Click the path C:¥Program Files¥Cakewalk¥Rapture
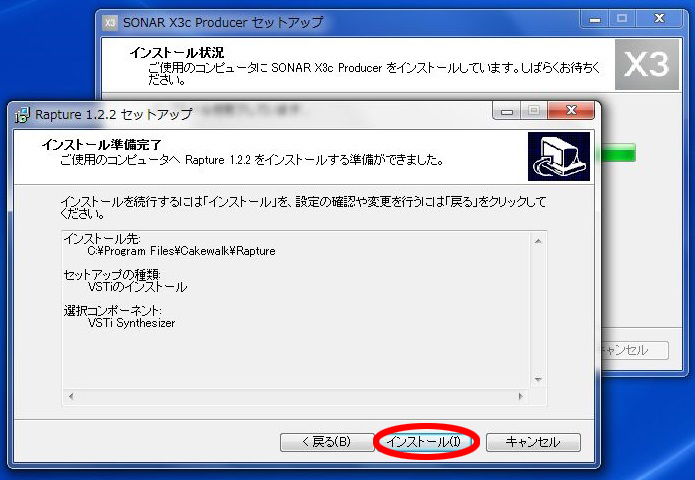 [181, 251]
